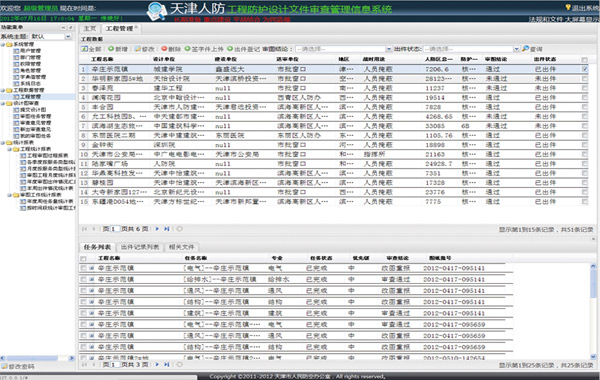
Task: Check the checkbox for row 金钟街
Action: point(585,145)
